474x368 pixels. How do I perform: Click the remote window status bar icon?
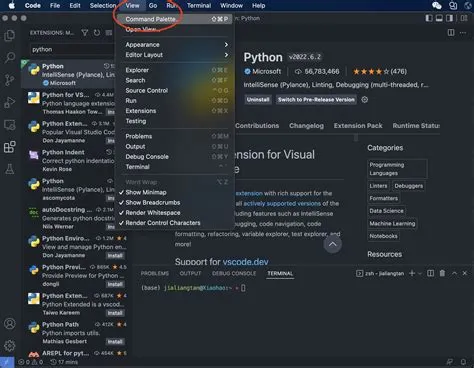click(x=7, y=362)
